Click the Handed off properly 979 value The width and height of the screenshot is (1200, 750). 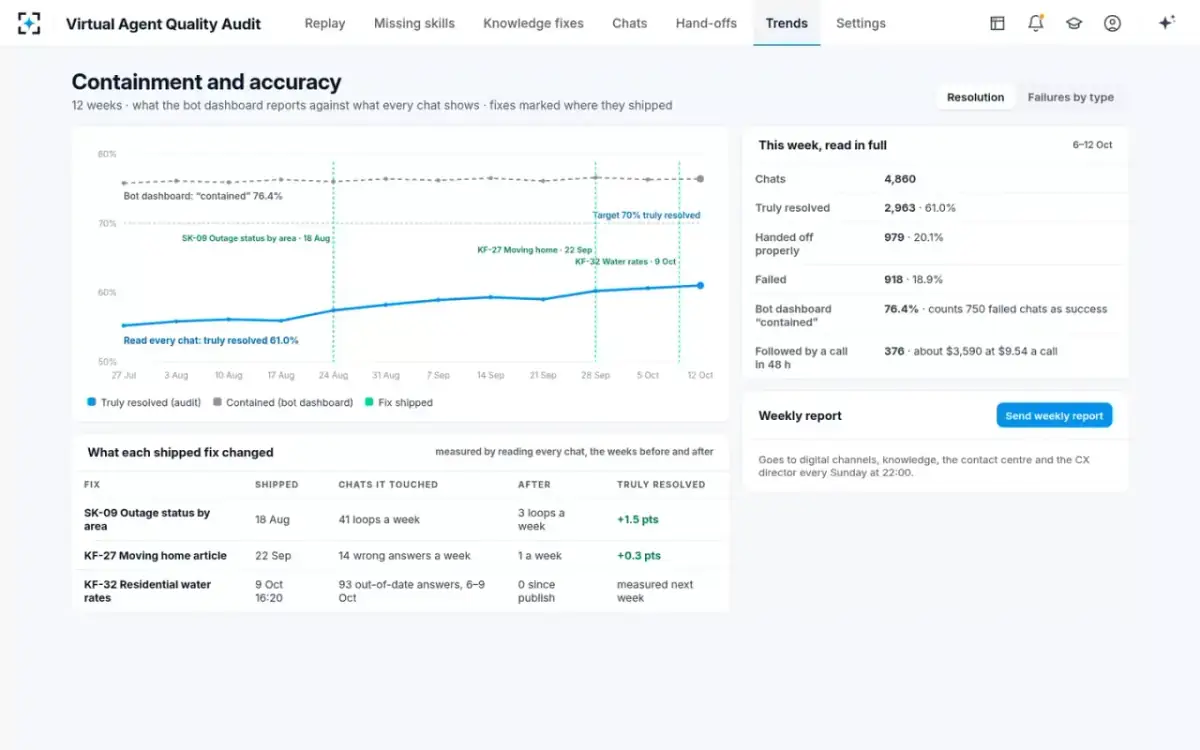tap(914, 237)
